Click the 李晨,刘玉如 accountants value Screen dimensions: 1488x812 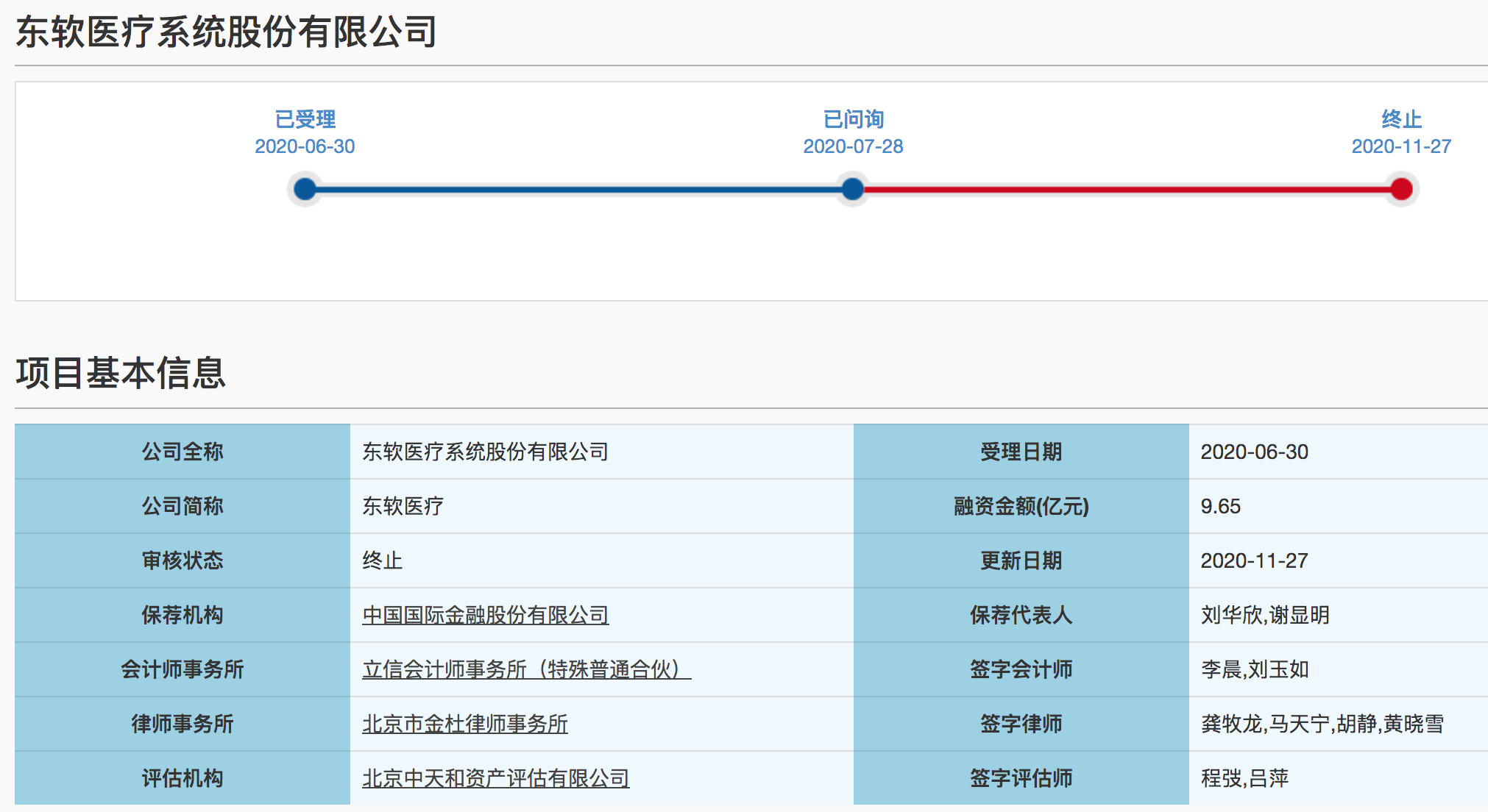1255,669
